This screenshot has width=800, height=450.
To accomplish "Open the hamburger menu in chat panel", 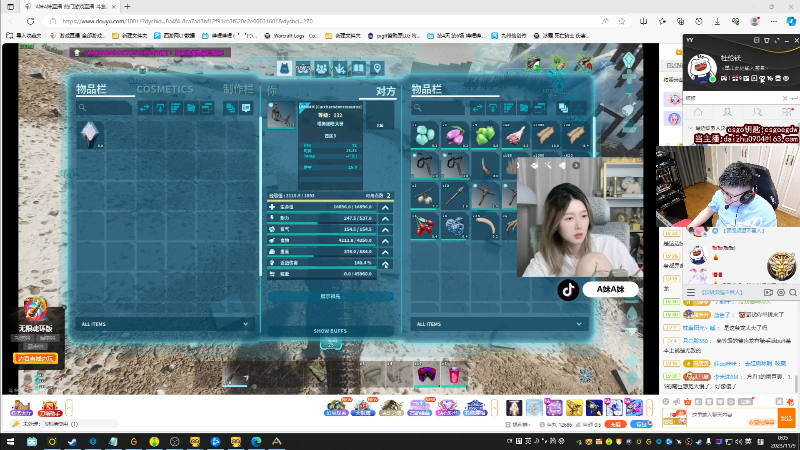I will click(x=691, y=292).
